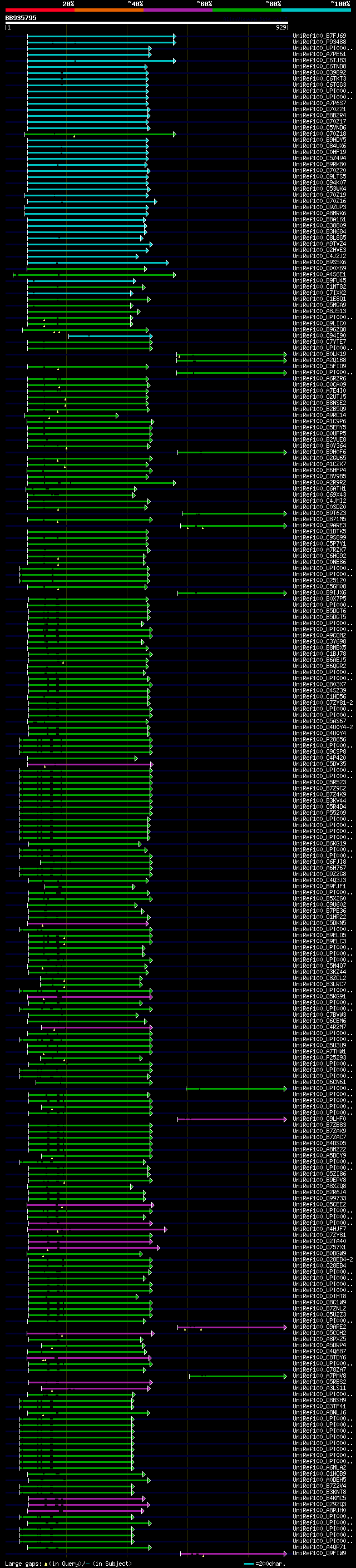Open hit UniRef100_Q9FIW9
This screenshot has width=356, height=1568.
(319, 1553)
